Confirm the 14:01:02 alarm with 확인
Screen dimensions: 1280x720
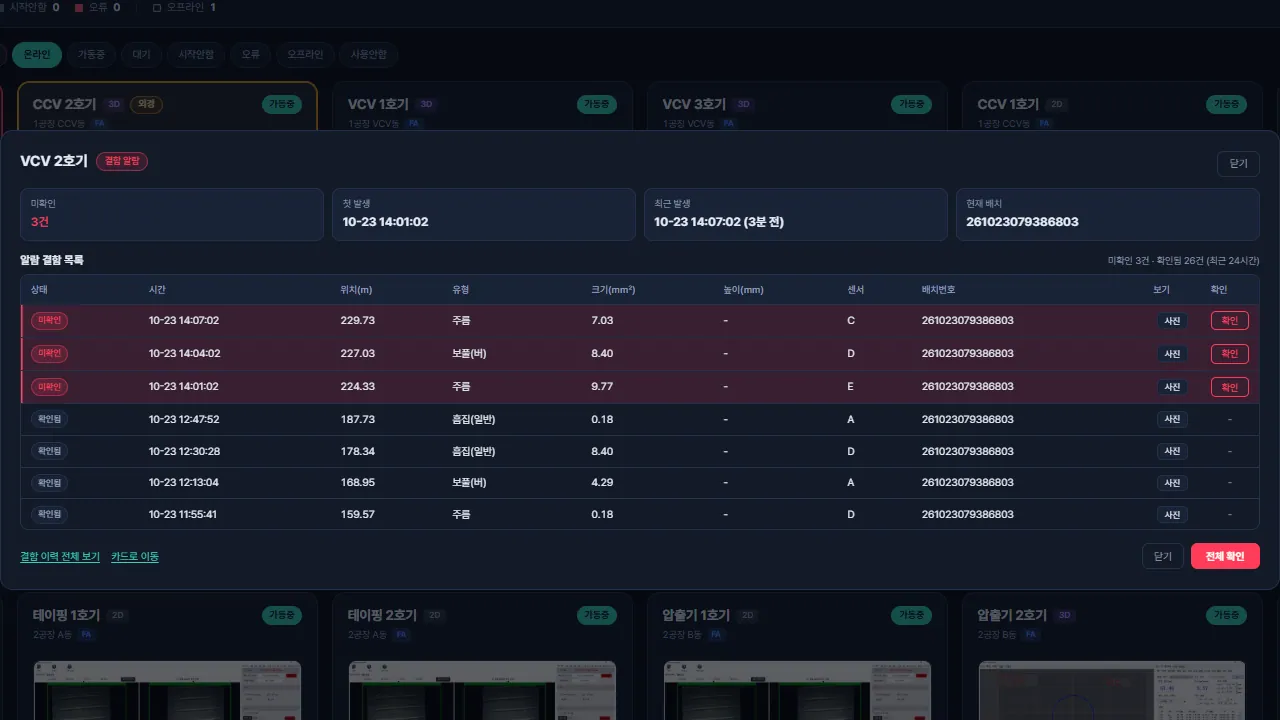tap(1230, 387)
